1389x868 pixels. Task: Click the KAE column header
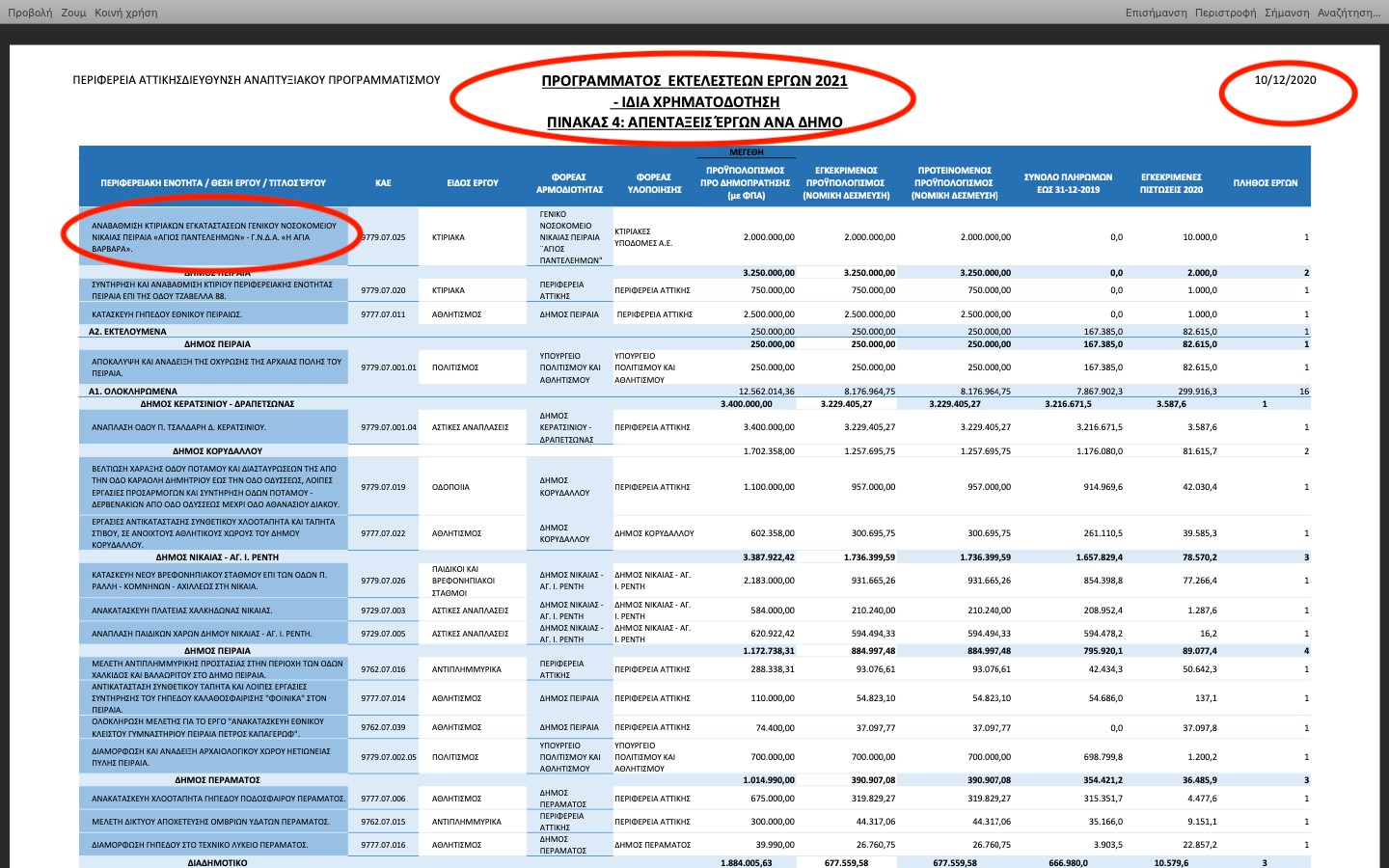tap(383, 183)
